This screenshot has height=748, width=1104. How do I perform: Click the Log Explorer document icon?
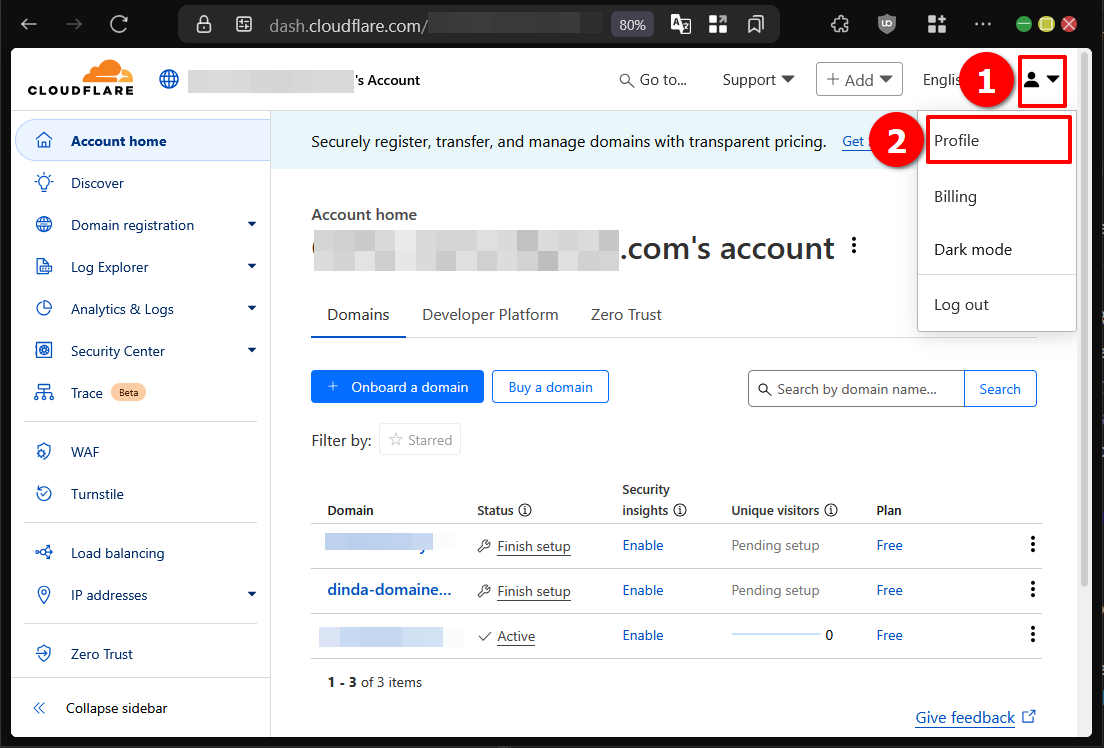pos(44,267)
